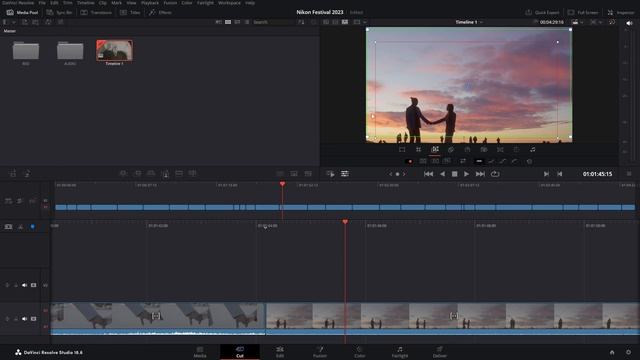Viewport: 640px width, 360px height.
Task: Toggle loop playback
Action: coord(495,174)
